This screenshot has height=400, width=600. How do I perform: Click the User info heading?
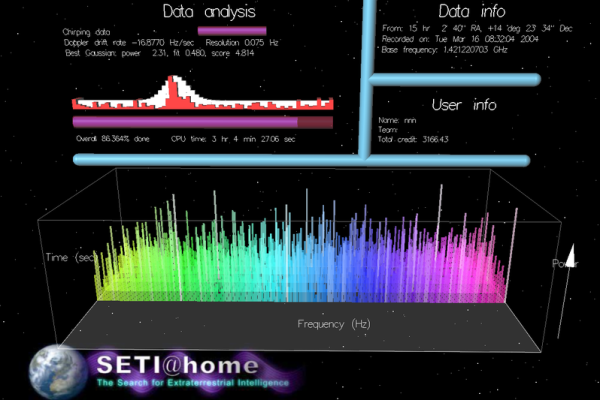[x=464, y=104]
